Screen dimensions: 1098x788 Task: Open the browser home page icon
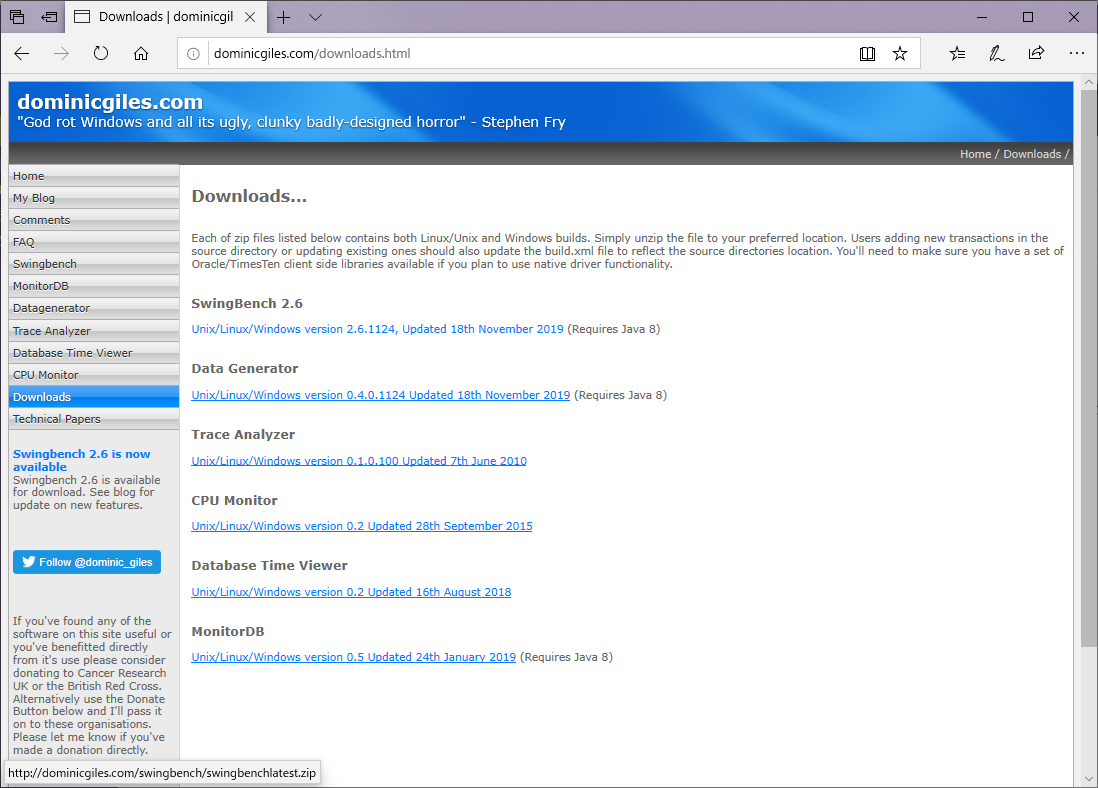[x=141, y=53]
